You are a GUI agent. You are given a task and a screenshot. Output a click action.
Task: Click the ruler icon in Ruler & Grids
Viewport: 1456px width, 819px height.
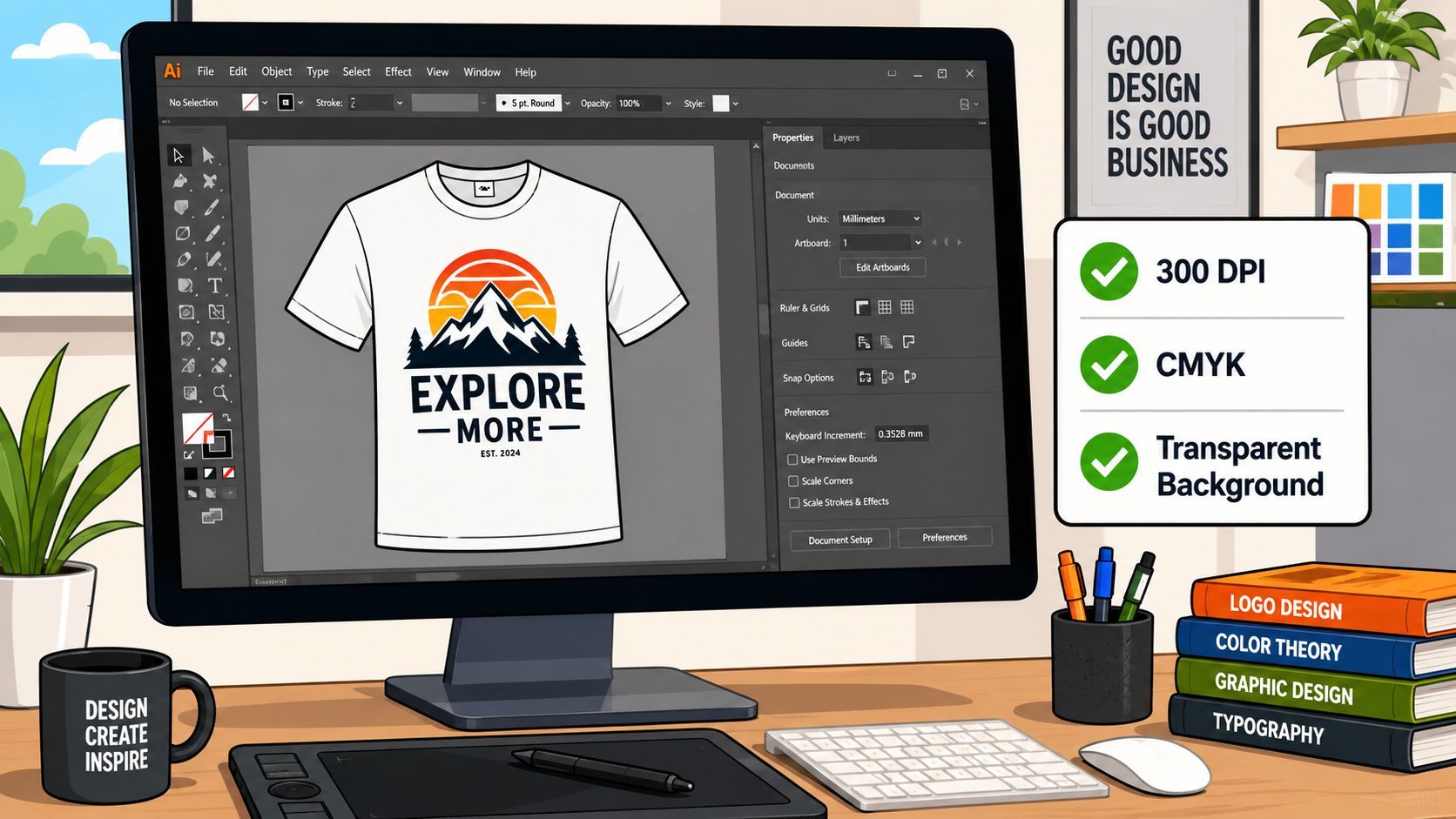tap(862, 307)
